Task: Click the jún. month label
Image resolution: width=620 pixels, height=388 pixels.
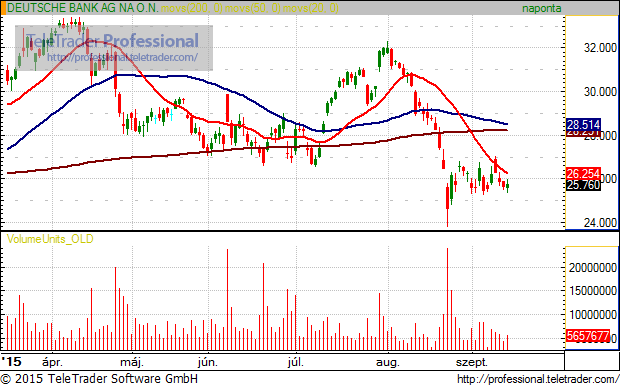Action: [208, 362]
